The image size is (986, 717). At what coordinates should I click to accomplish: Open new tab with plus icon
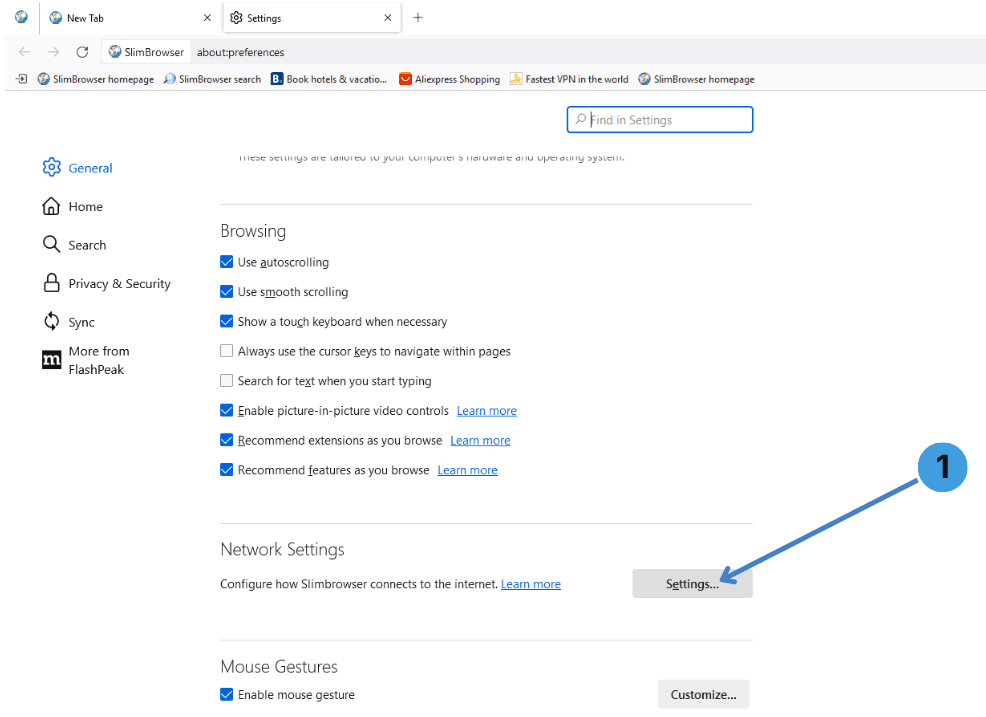[x=418, y=18]
